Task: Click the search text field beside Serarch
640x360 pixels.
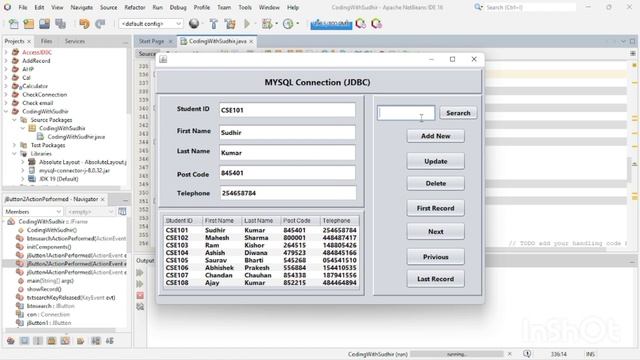Action: tap(406, 113)
